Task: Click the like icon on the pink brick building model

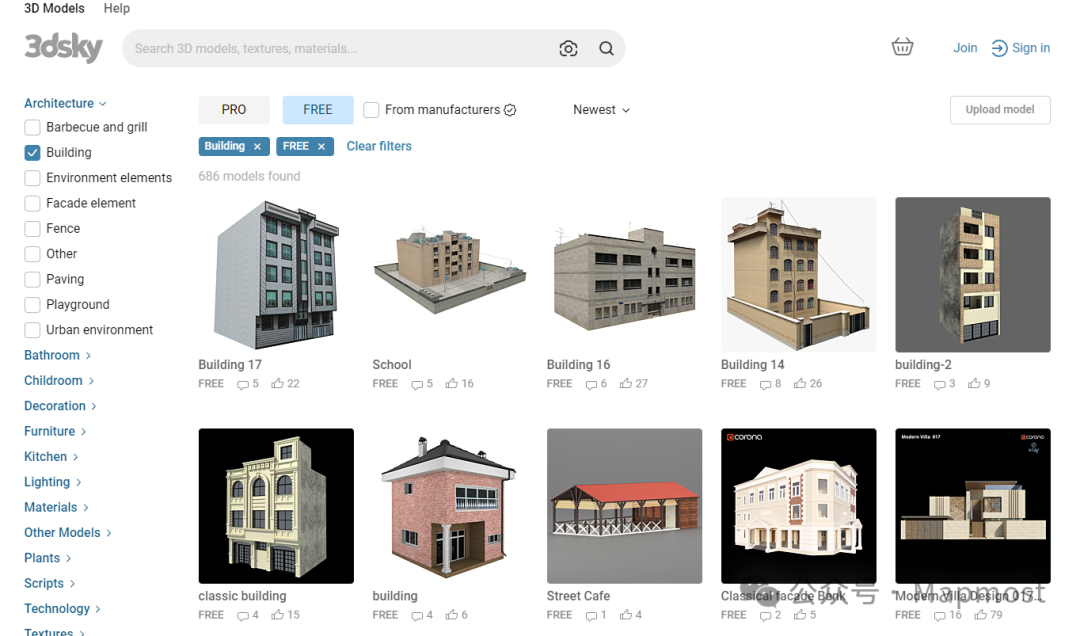Action: pyautogui.click(x=451, y=615)
